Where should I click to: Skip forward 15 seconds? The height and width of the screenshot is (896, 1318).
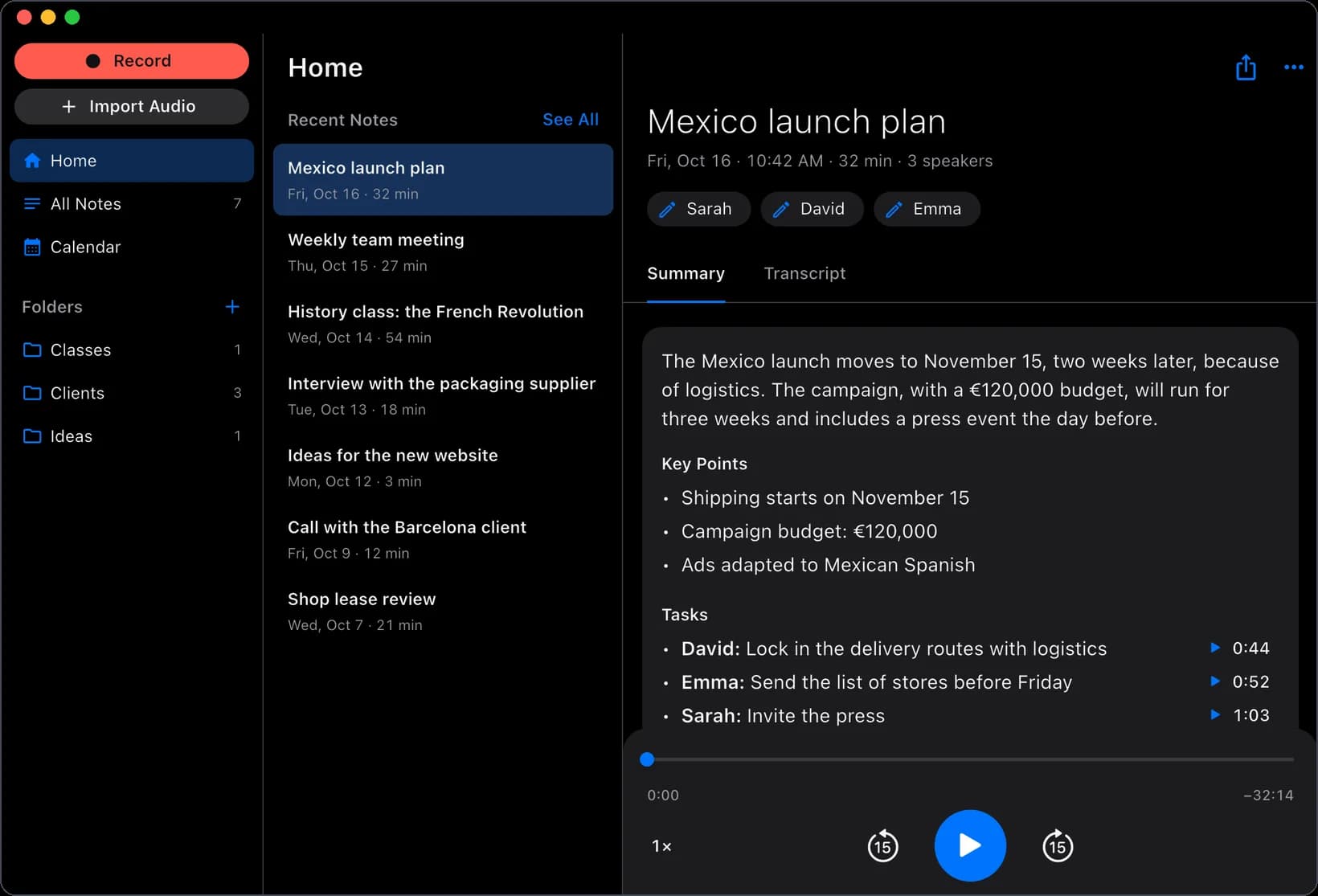(1057, 845)
